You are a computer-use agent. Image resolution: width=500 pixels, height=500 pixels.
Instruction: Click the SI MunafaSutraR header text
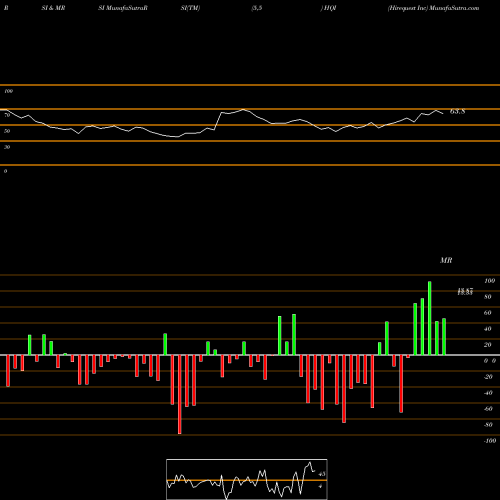click(x=123, y=8)
